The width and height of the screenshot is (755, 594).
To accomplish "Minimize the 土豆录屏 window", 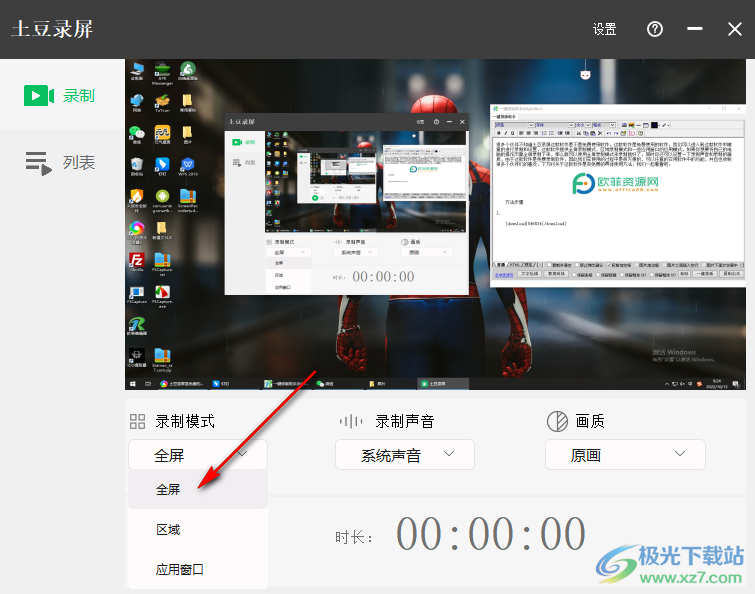I will 694,29.
